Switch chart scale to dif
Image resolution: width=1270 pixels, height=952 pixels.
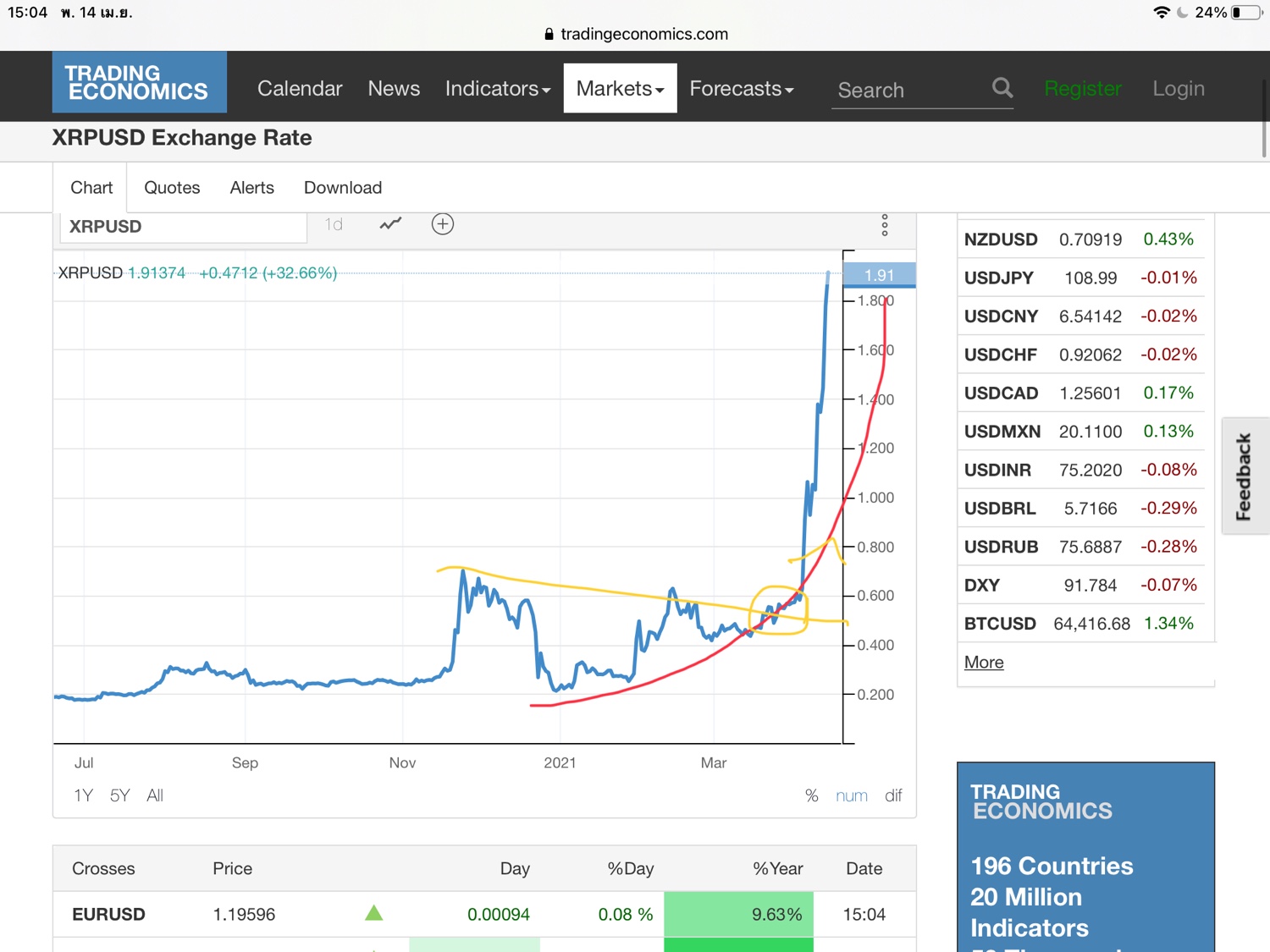pos(893,795)
